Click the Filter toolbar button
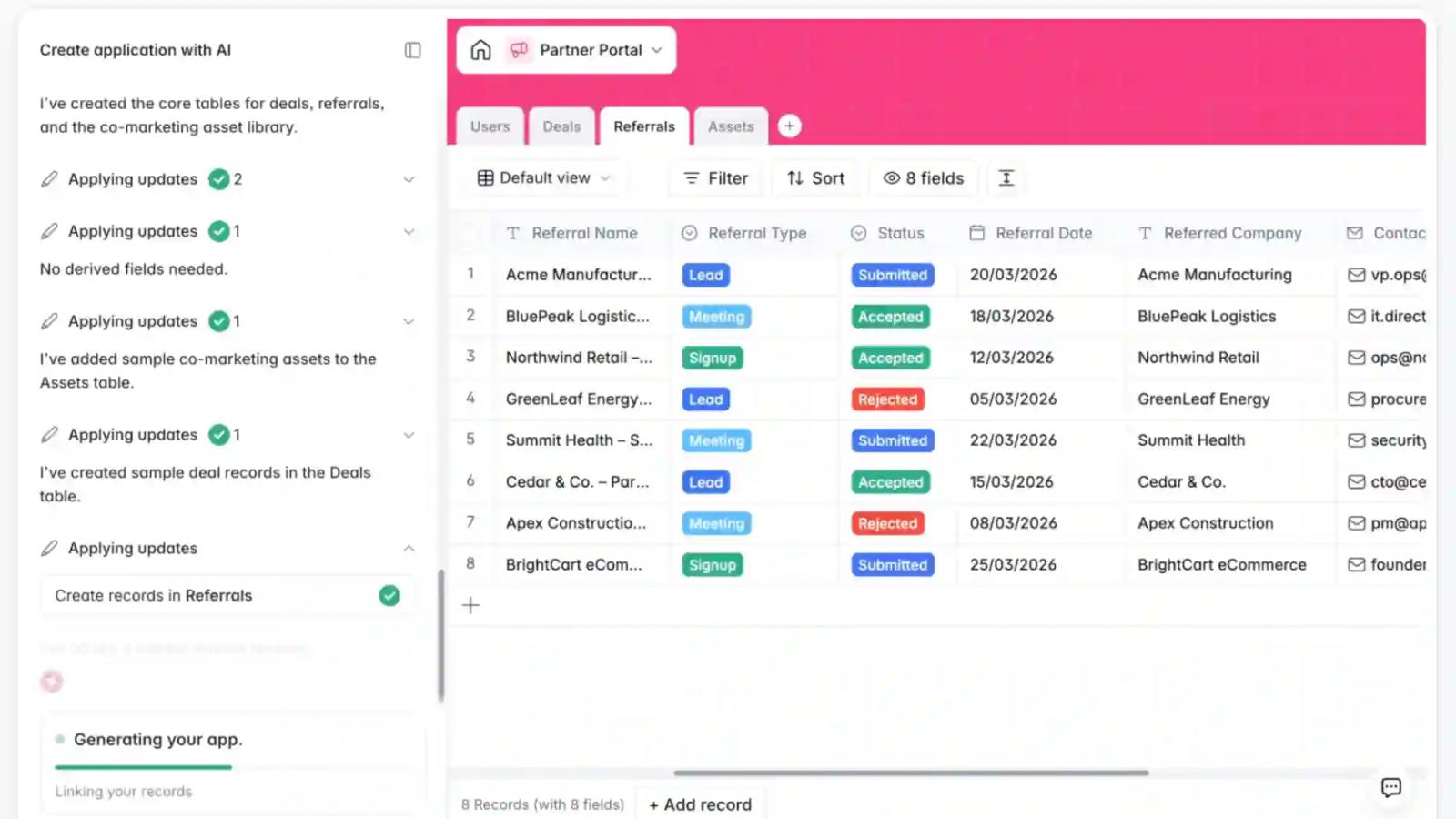The height and width of the screenshot is (819, 1456). 716,178
